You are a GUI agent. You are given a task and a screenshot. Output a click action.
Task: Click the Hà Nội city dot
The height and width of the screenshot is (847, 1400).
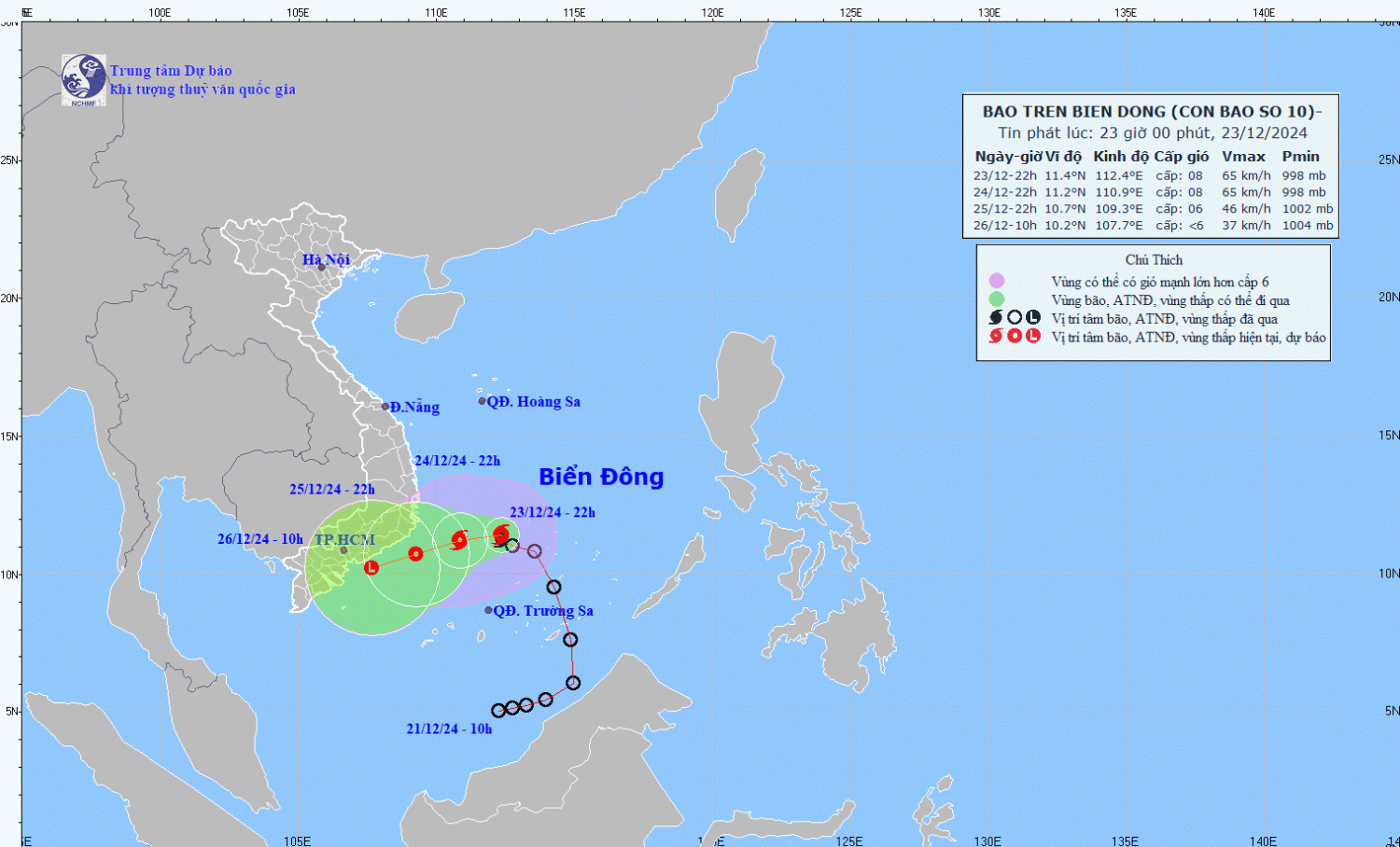click(x=321, y=268)
